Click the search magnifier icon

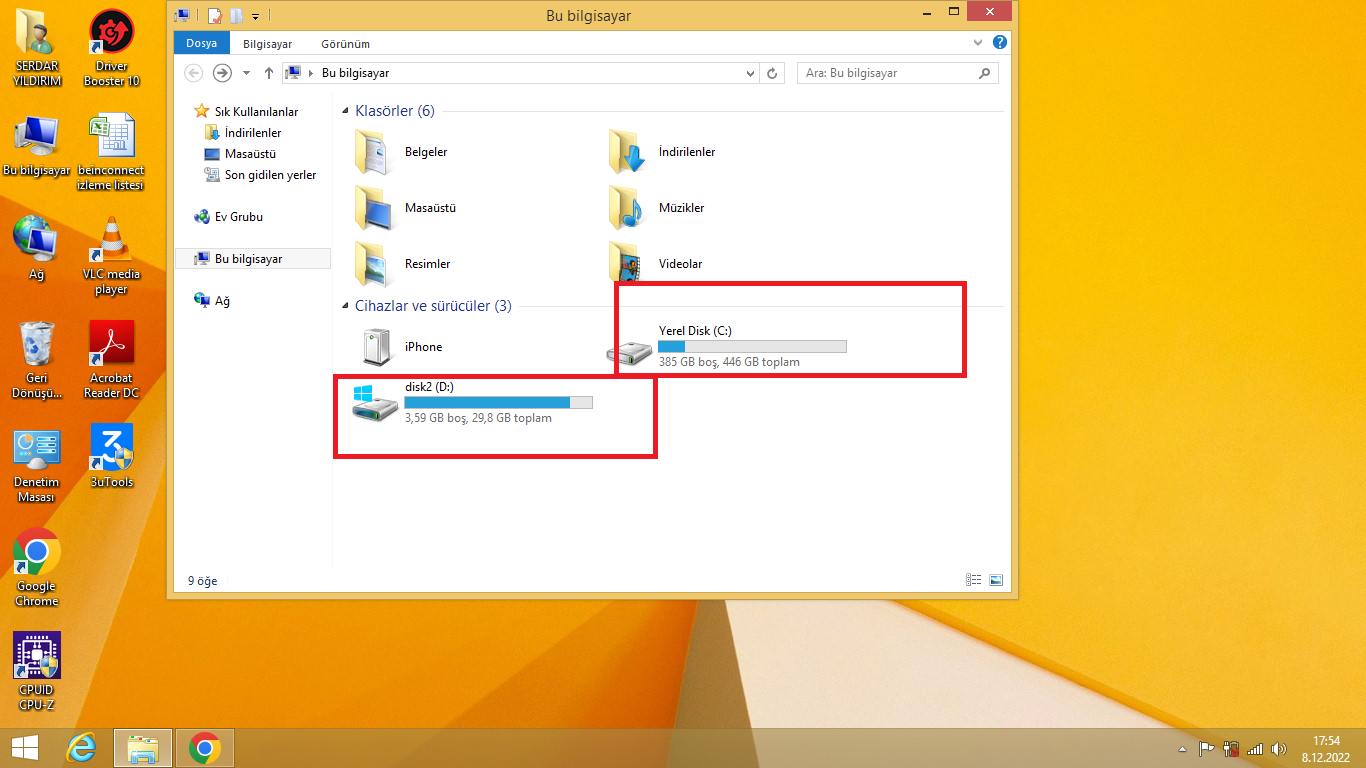(x=985, y=73)
